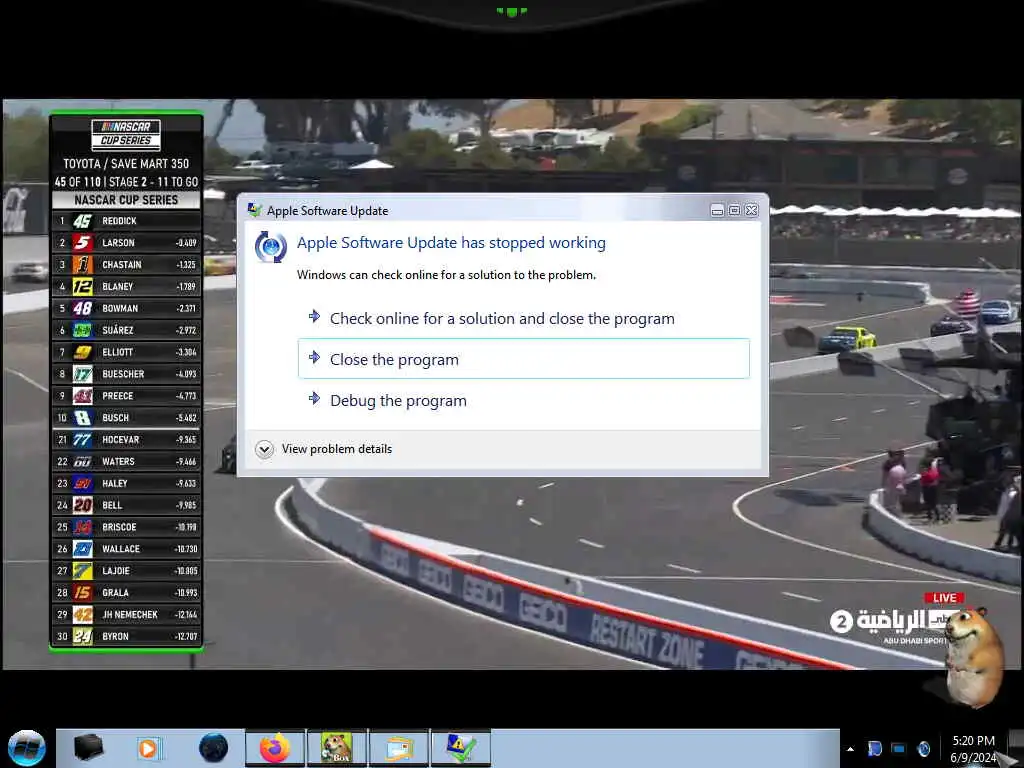This screenshot has height=768, width=1024.
Task: Click ELLIOTT row in leaderboard
Action: tap(126, 352)
